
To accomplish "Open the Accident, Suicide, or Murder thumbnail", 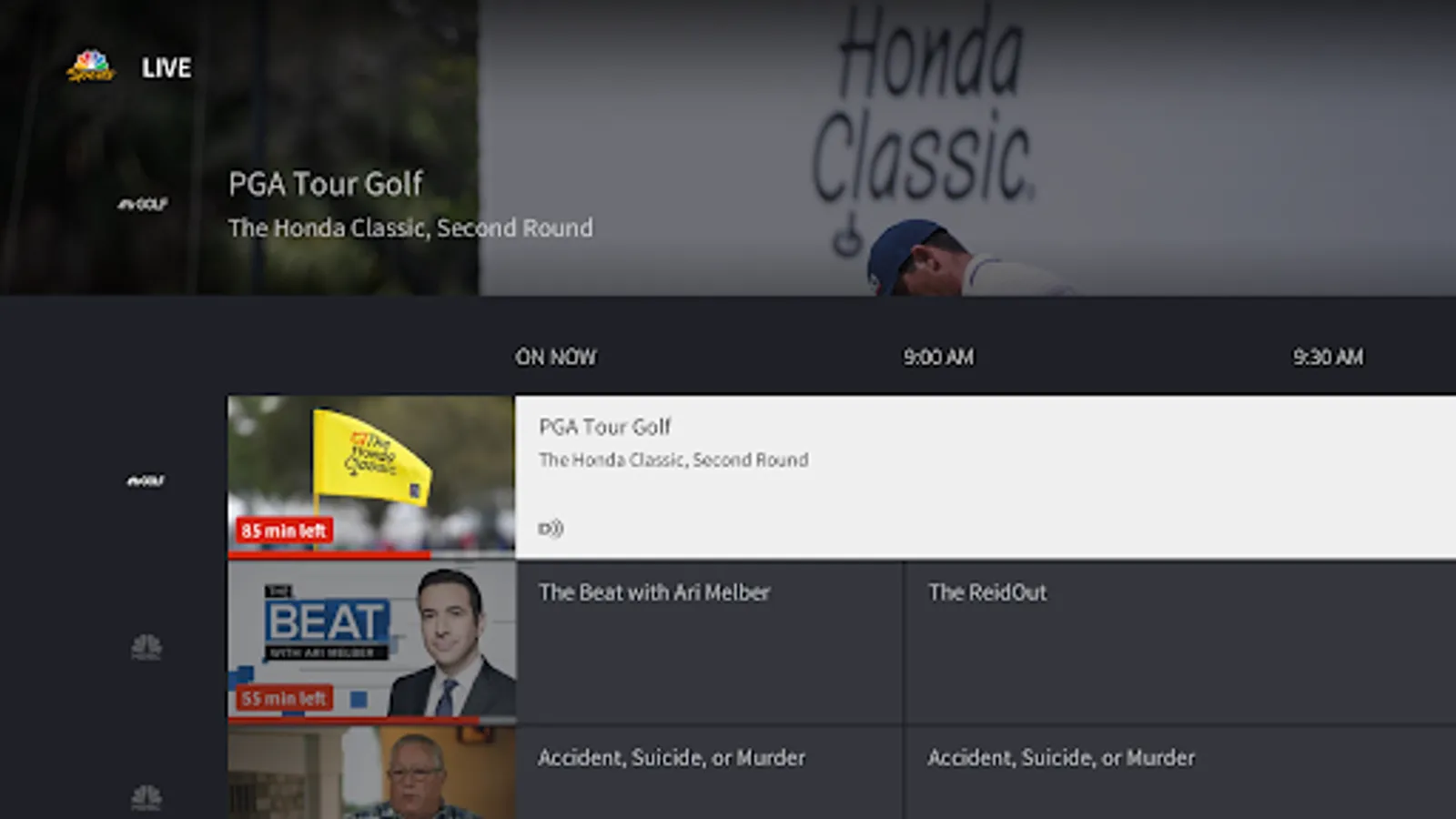I will [371, 773].
